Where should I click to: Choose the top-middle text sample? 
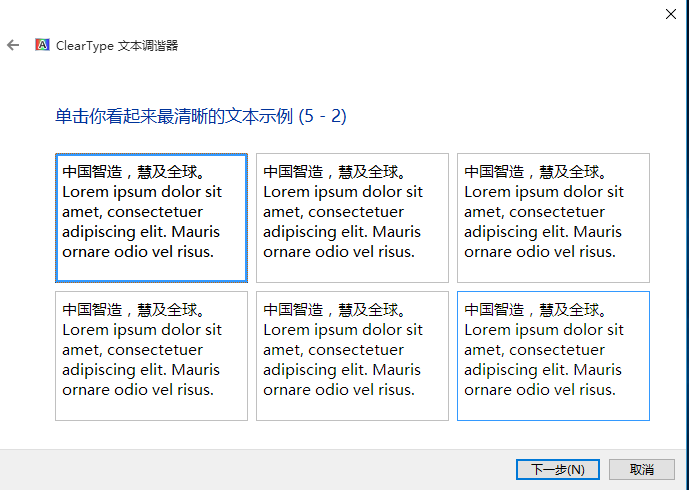[x=352, y=218]
